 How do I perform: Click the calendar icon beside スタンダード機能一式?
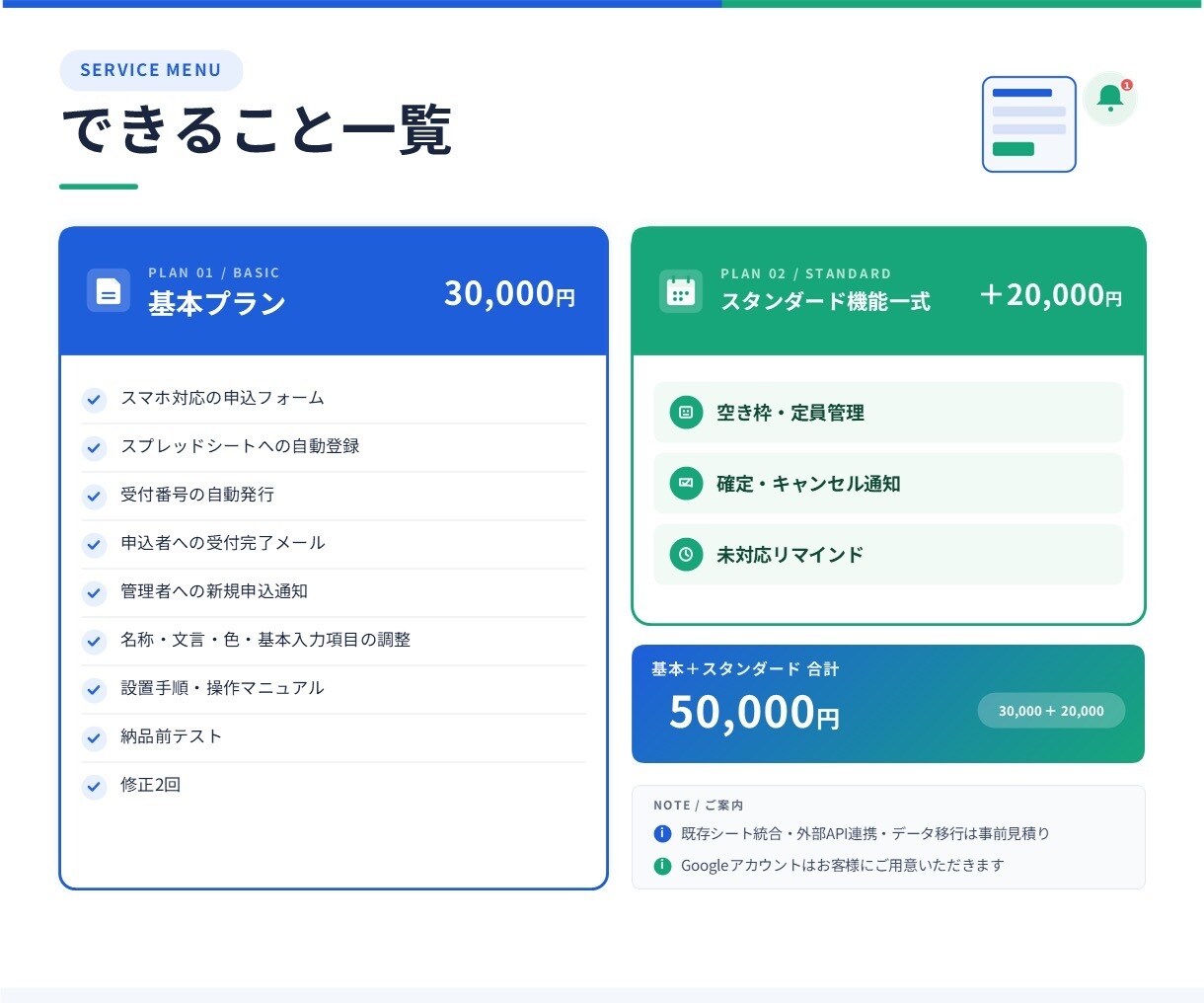pos(681,291)
